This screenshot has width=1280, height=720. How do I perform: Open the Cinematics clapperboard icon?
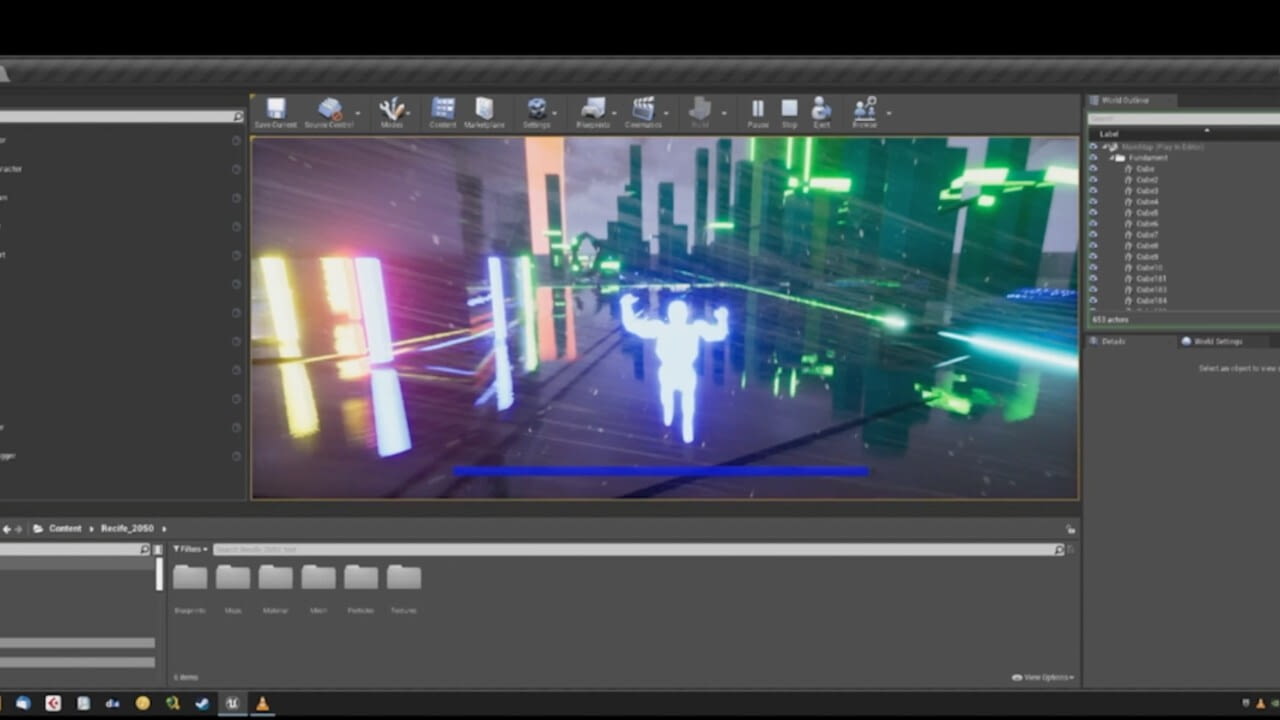(643, 109)
